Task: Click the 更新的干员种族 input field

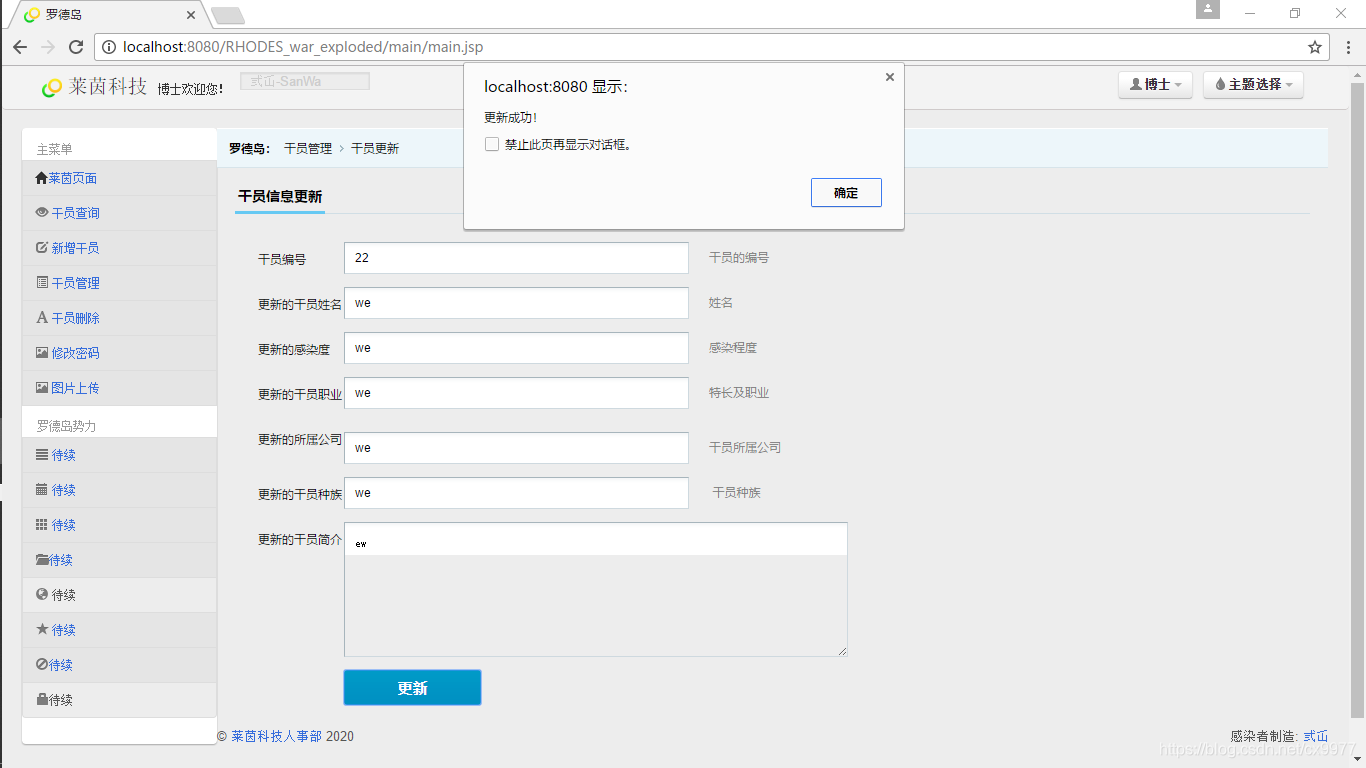Action: [516, 493]
